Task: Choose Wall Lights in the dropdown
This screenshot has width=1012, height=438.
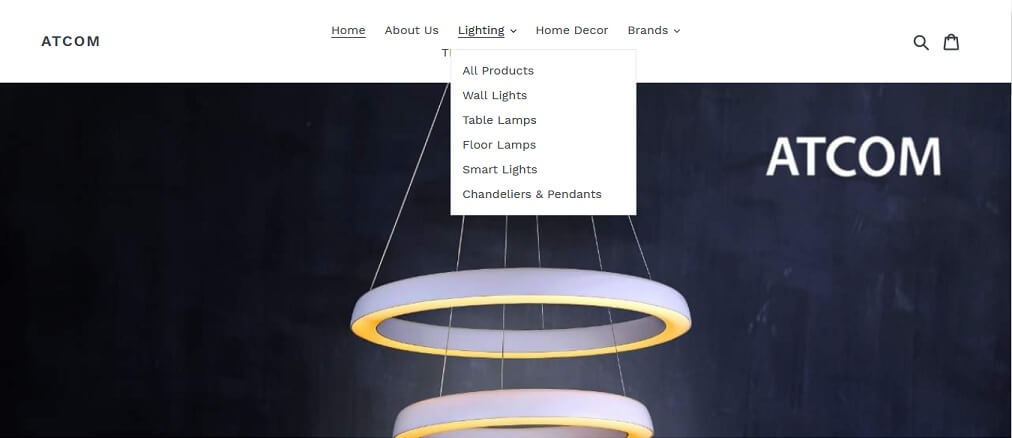Action: (x=495, y=95)
